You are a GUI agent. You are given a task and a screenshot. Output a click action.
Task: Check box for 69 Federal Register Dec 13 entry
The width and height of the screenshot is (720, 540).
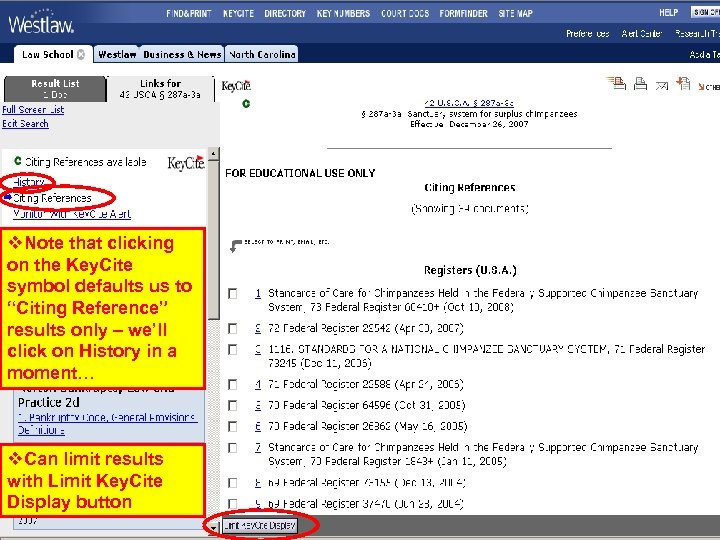pos(233,483)
